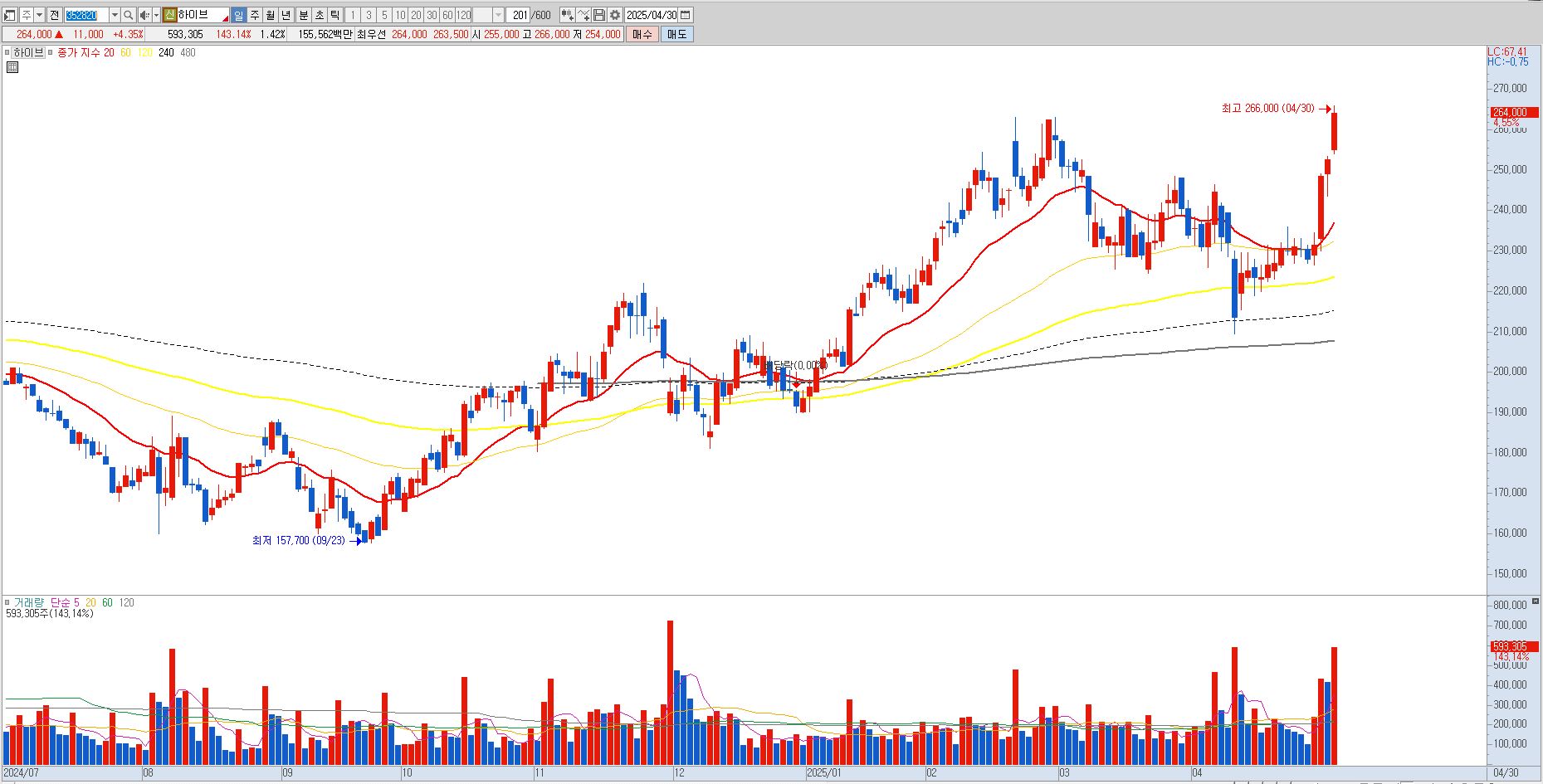
Task: Expand the stock code 352820 dropdown
Action: pos(115,15)
